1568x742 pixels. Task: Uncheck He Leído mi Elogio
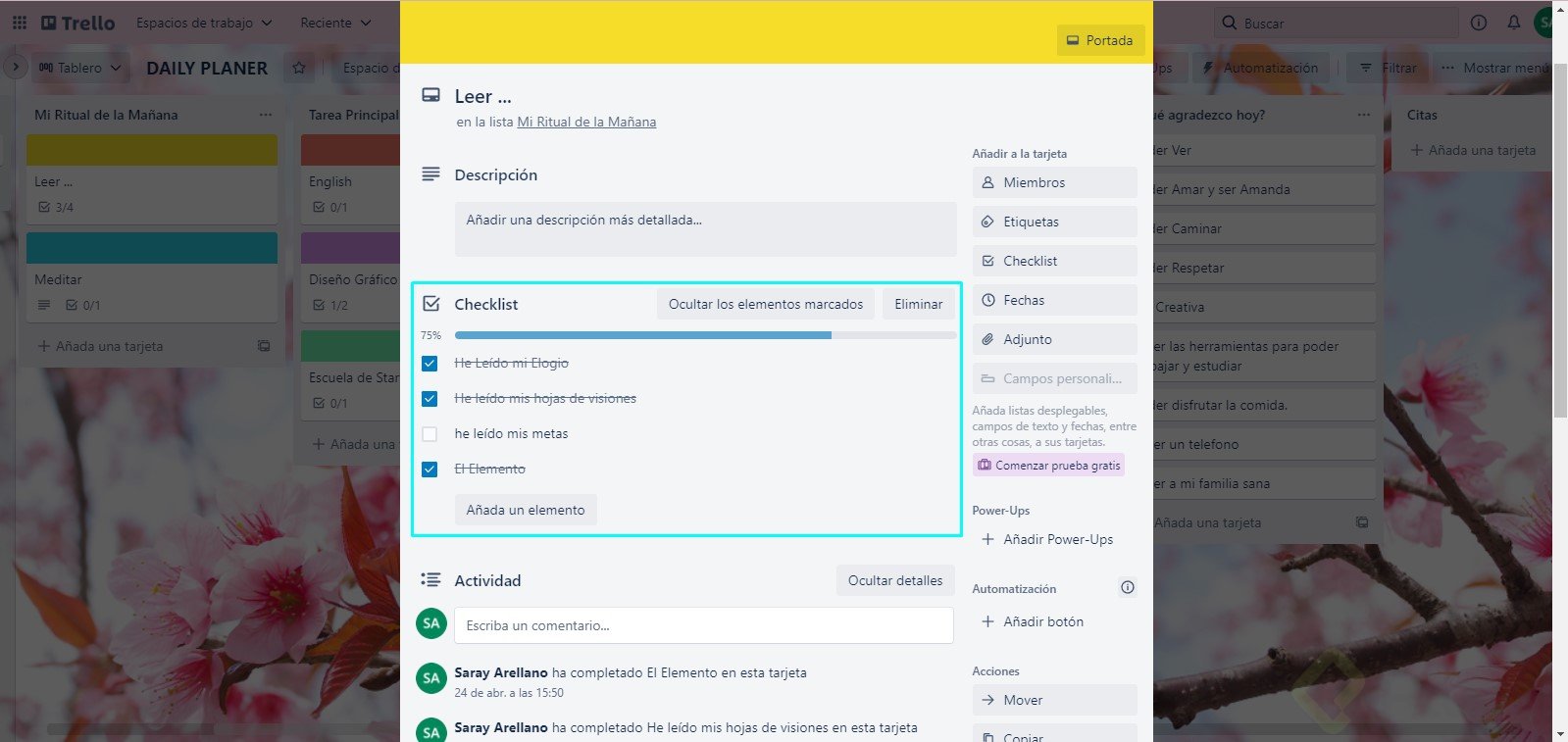click(430, 364)
